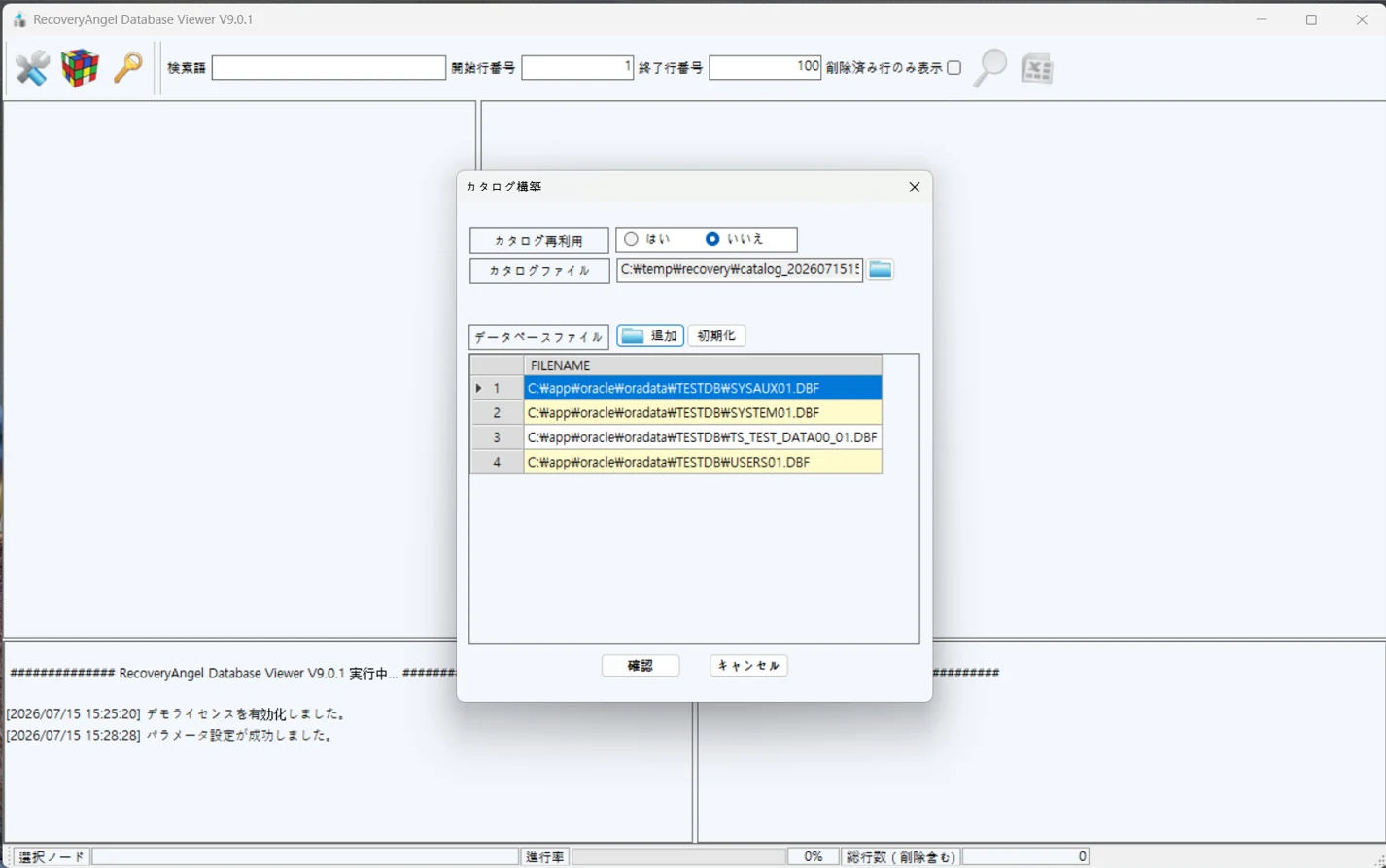Click the カタログ再利用 label
This screenshot has width=1386, height=868.
[539, 240]
